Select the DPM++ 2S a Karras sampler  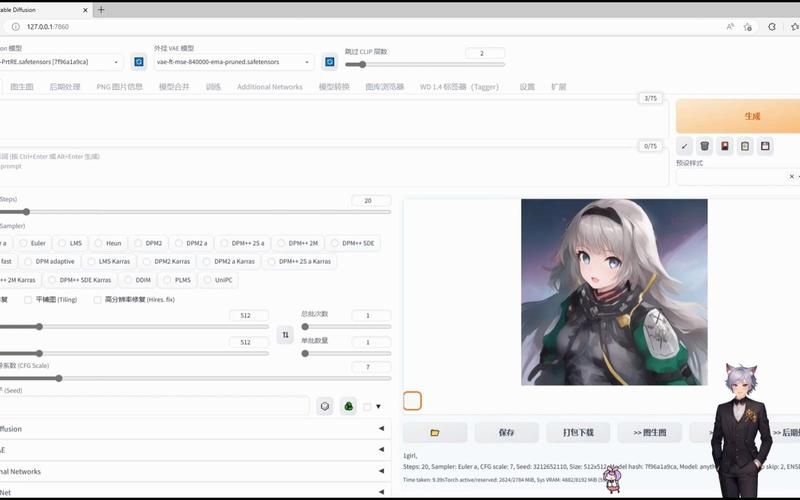pyautogui.click(x=299, y=261)
